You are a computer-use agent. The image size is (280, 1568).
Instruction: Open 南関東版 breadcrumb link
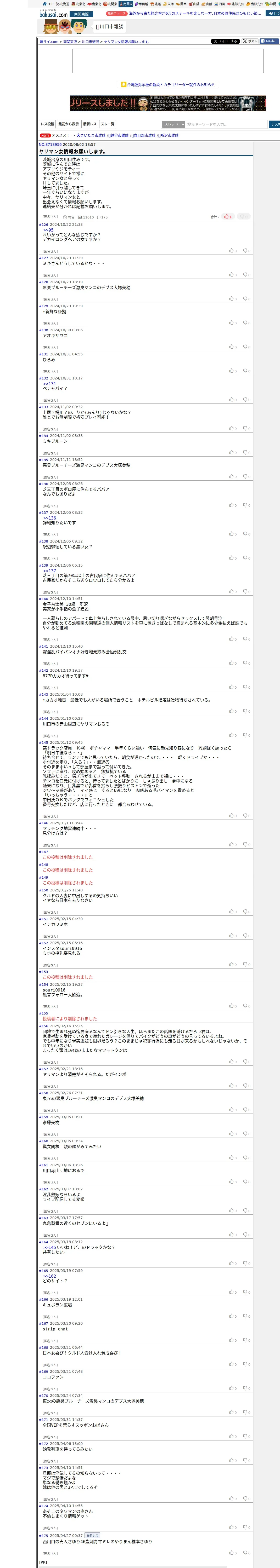pos(70,42)
